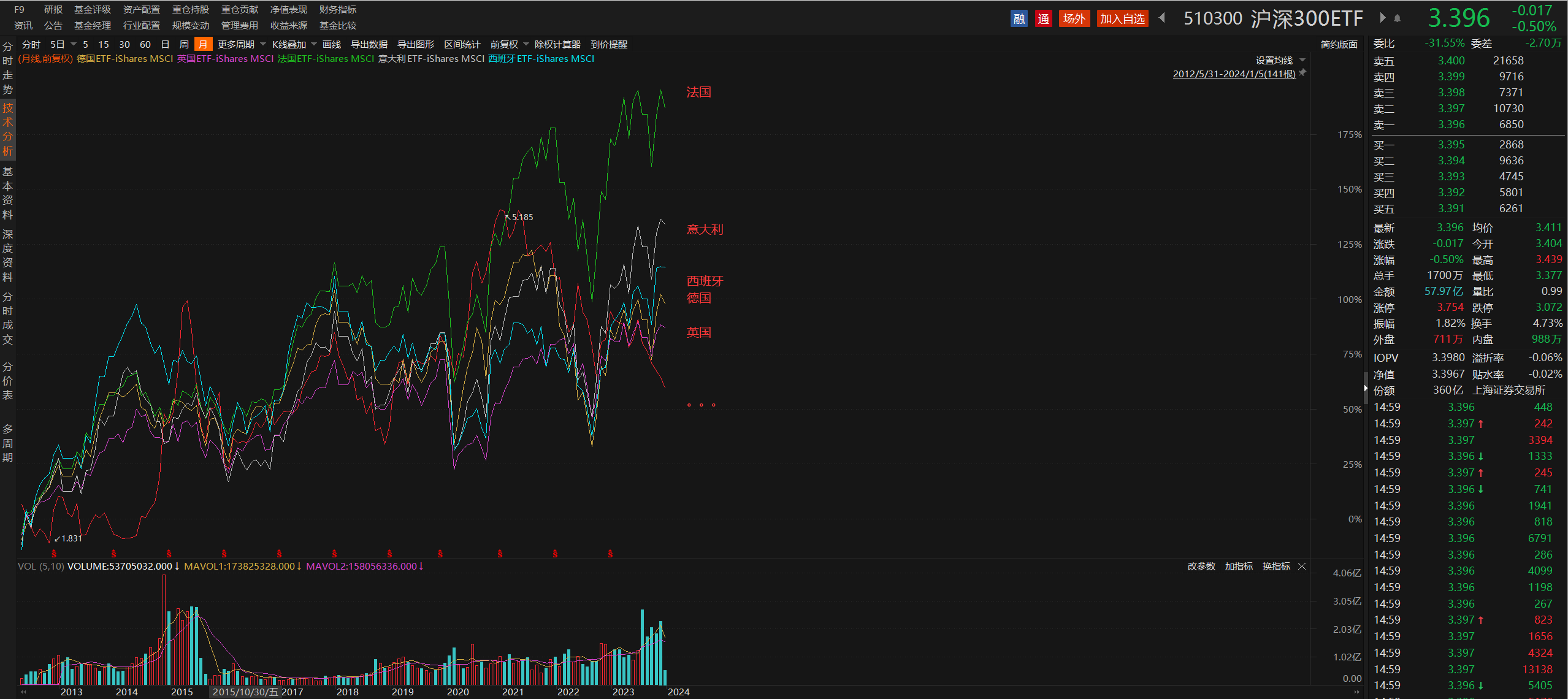Image resolution: width=1568 pixels, height=699 pixels.
Task: Open the 基本资料 sidebar tab
Action: tap(7, 193)
